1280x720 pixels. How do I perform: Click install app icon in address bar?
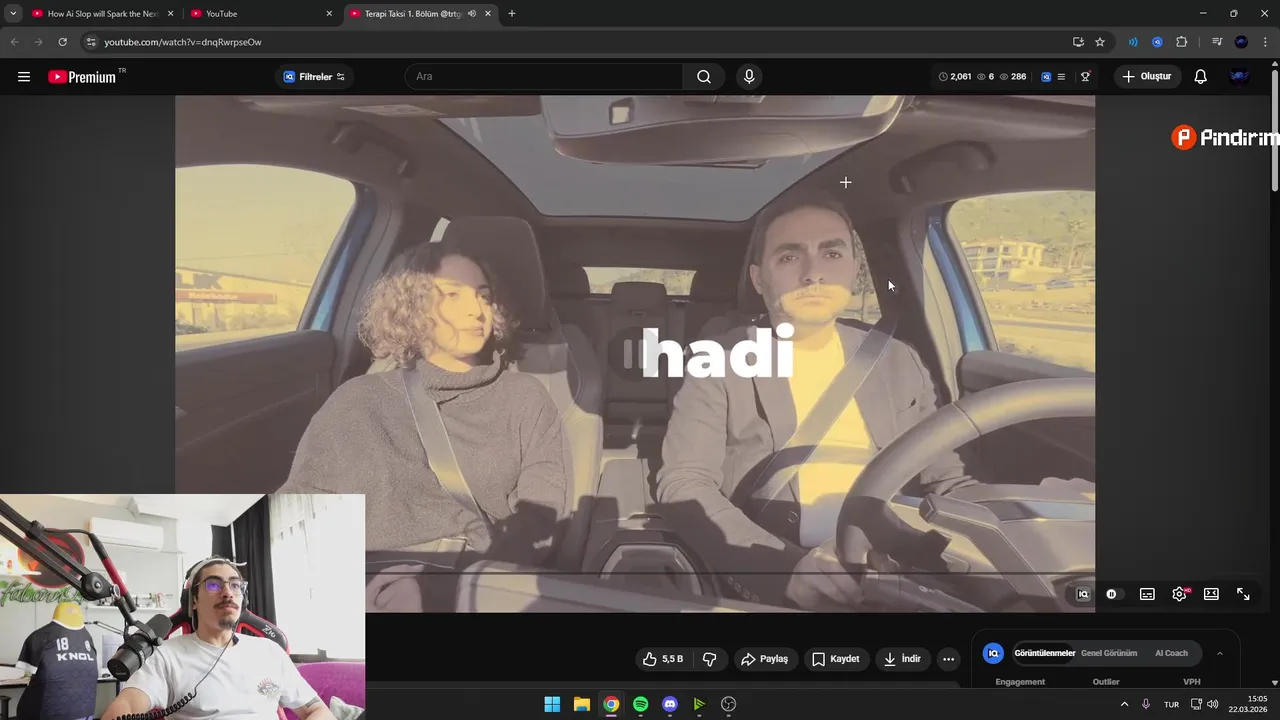click(x=1078, y=42)
